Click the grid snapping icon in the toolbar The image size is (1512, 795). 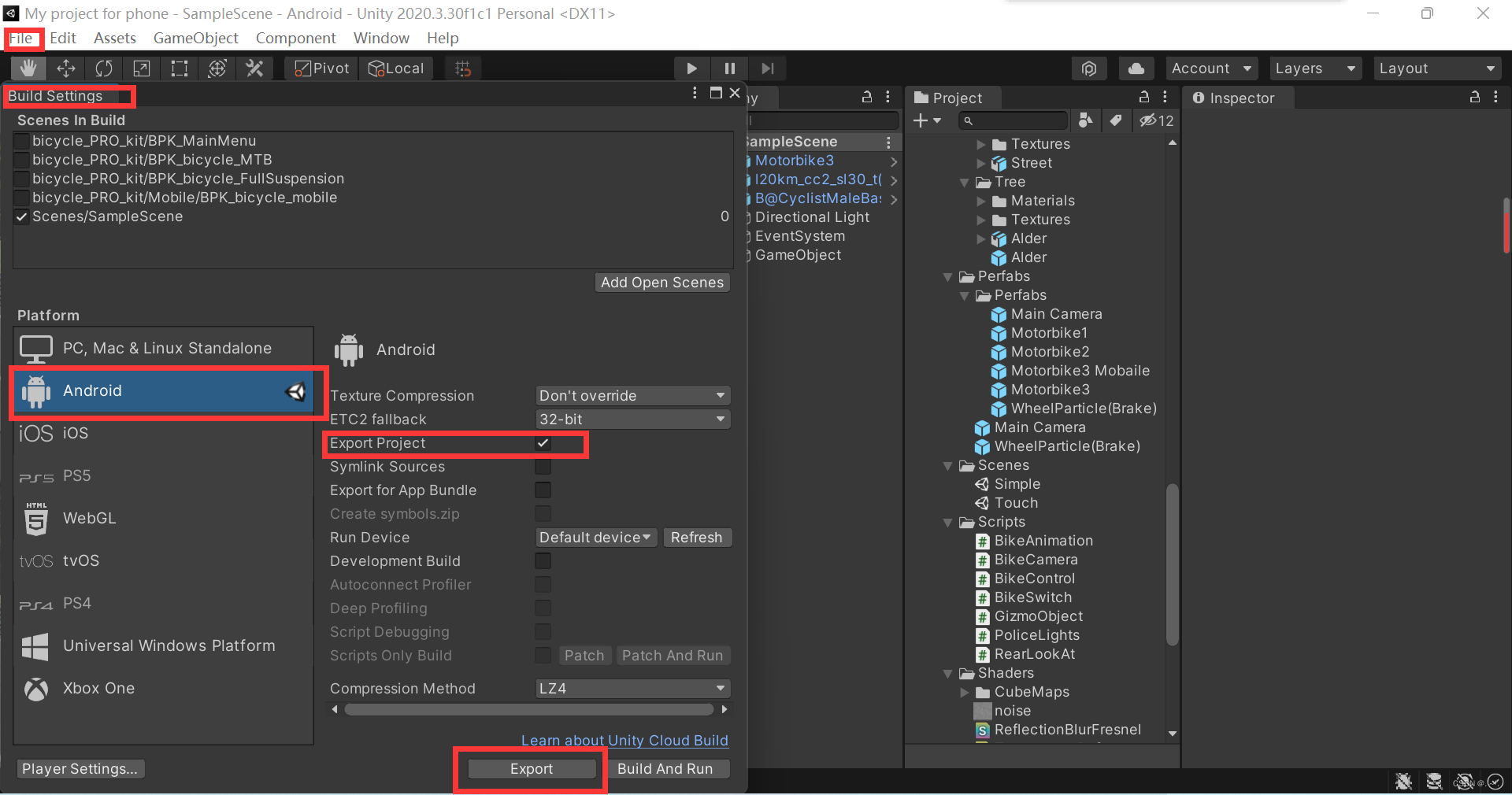(462, 68)
